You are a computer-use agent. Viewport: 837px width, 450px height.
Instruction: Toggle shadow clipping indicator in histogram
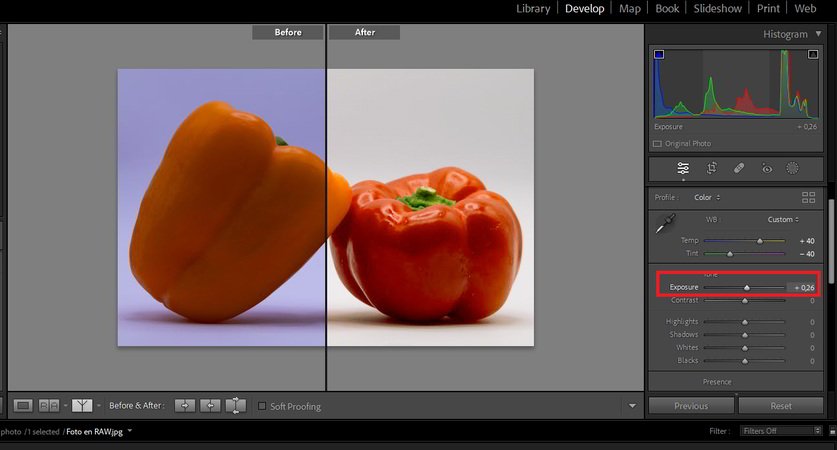(659, 54)
